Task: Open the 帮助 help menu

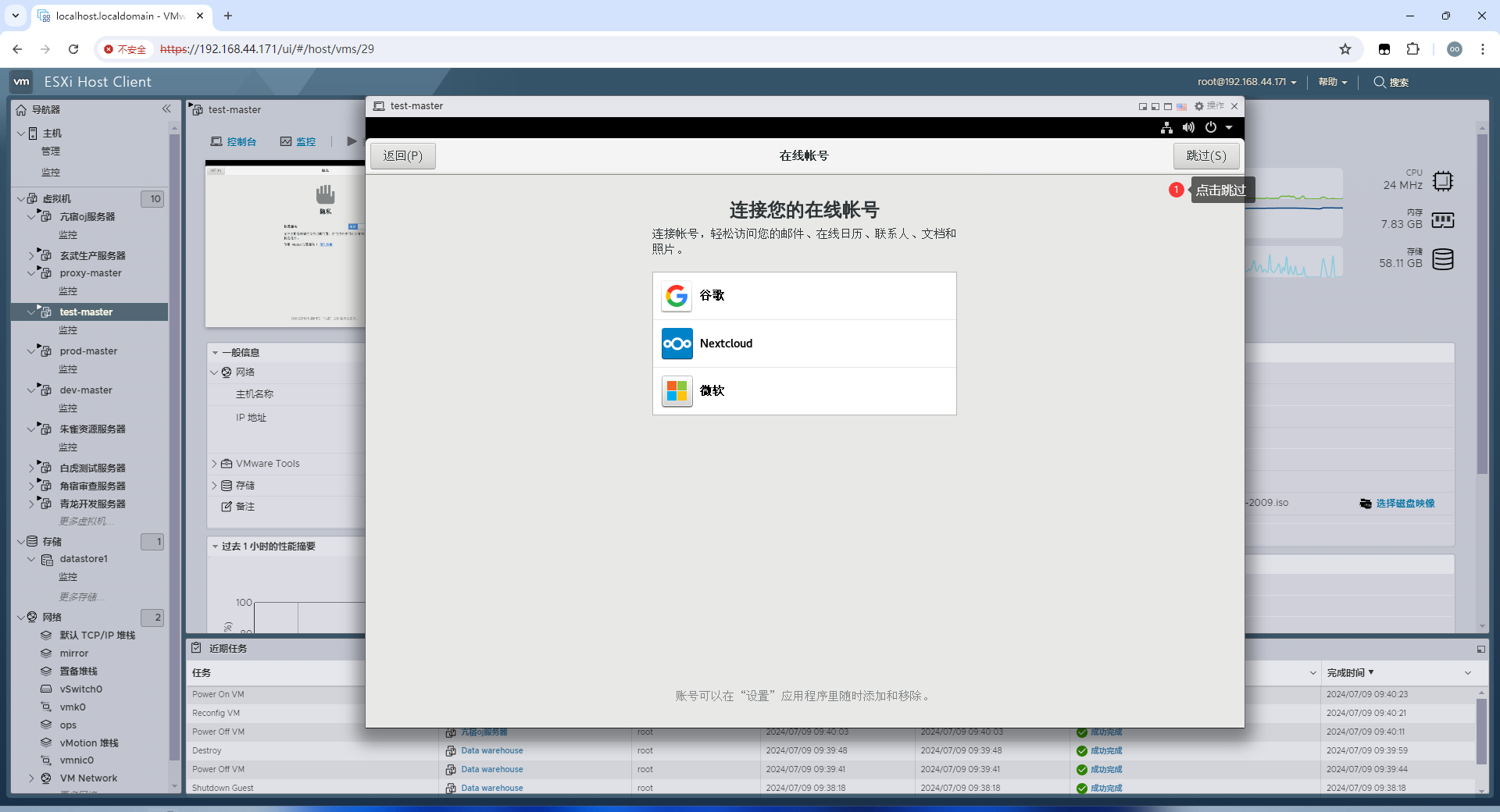Action: (1333, 82)
